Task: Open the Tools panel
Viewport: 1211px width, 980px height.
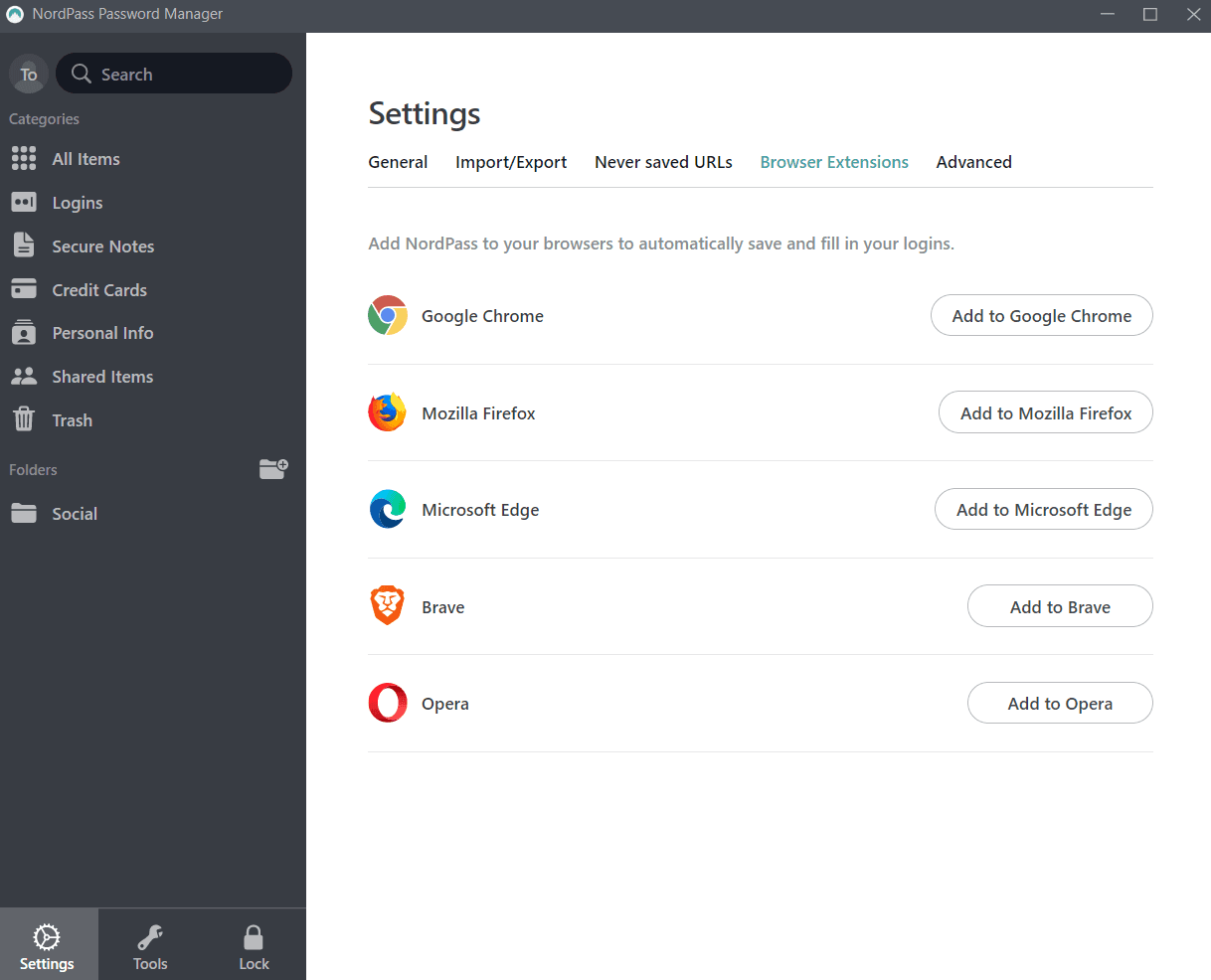Action: 150,943
